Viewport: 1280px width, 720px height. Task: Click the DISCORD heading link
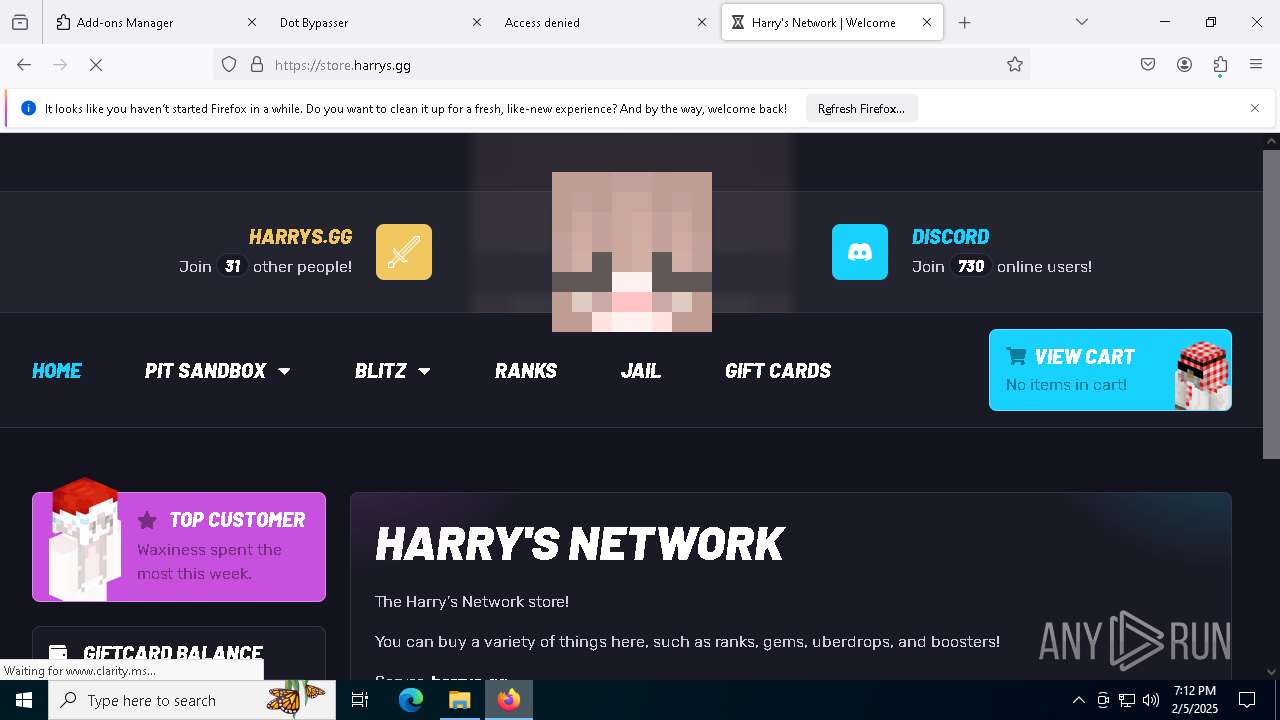coord(950,237)
